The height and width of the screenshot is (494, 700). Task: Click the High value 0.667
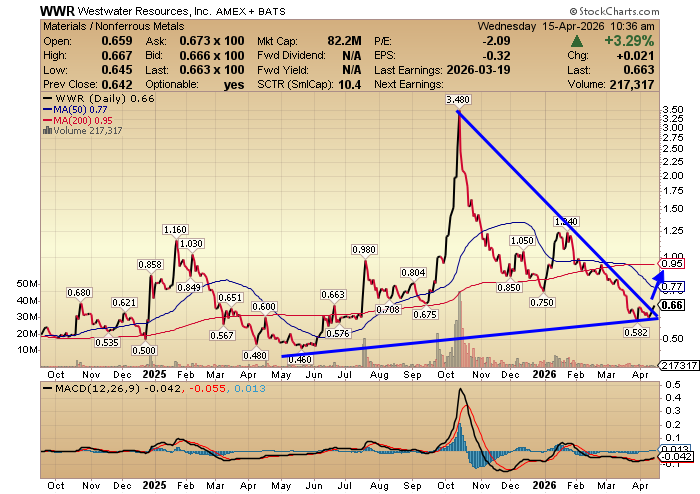117,56
